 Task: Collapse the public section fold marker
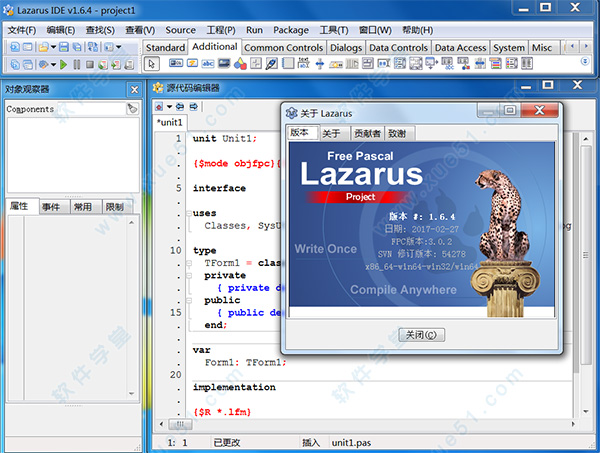189,300
